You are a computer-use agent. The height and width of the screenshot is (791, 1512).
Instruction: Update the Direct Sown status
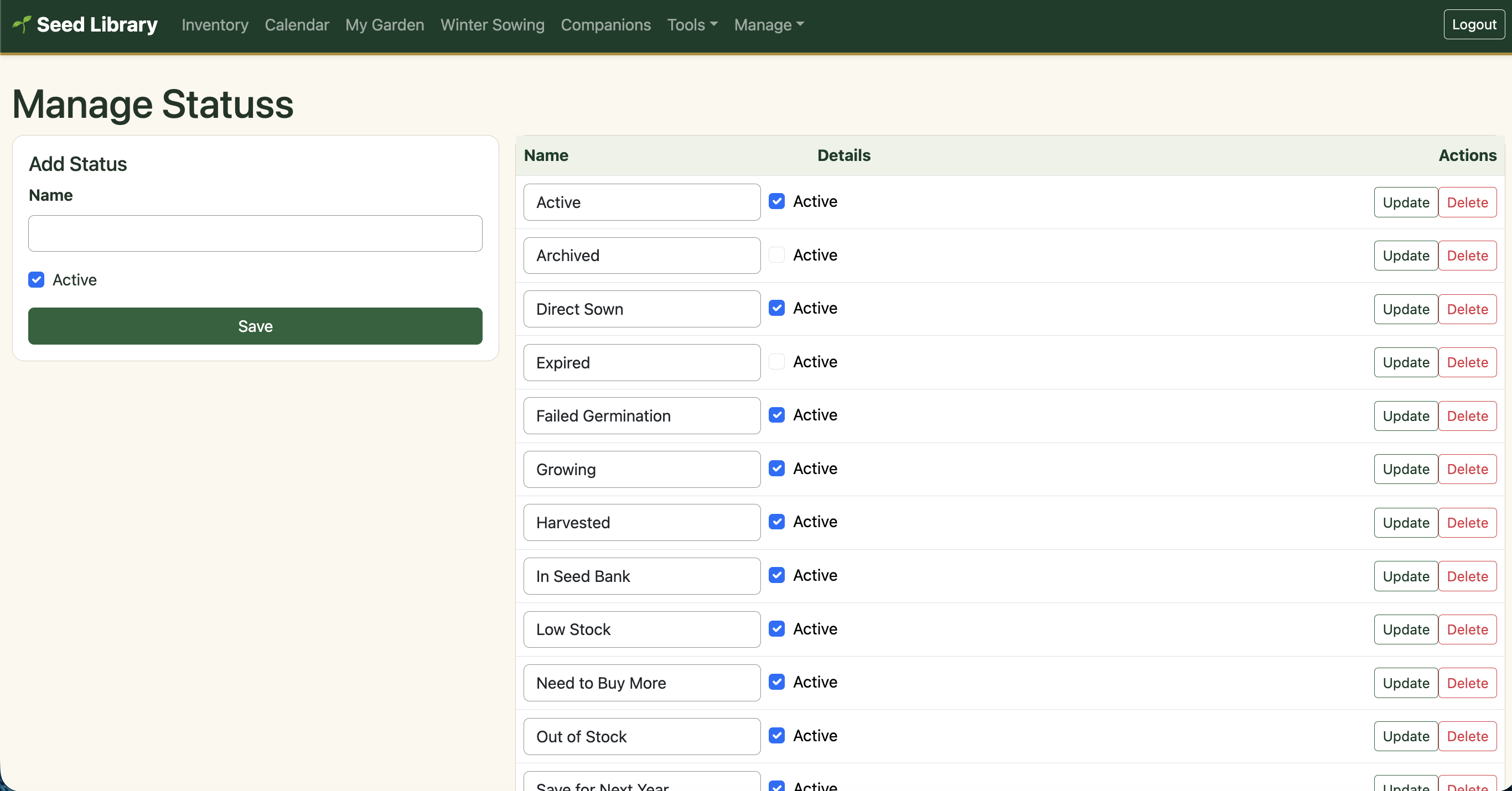coord(1405,309)
